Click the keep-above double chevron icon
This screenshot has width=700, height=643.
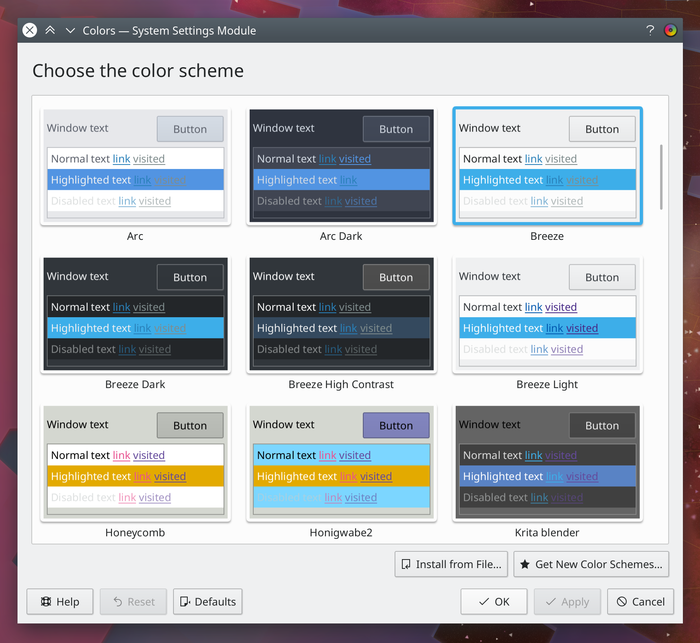tap(50, 30)
